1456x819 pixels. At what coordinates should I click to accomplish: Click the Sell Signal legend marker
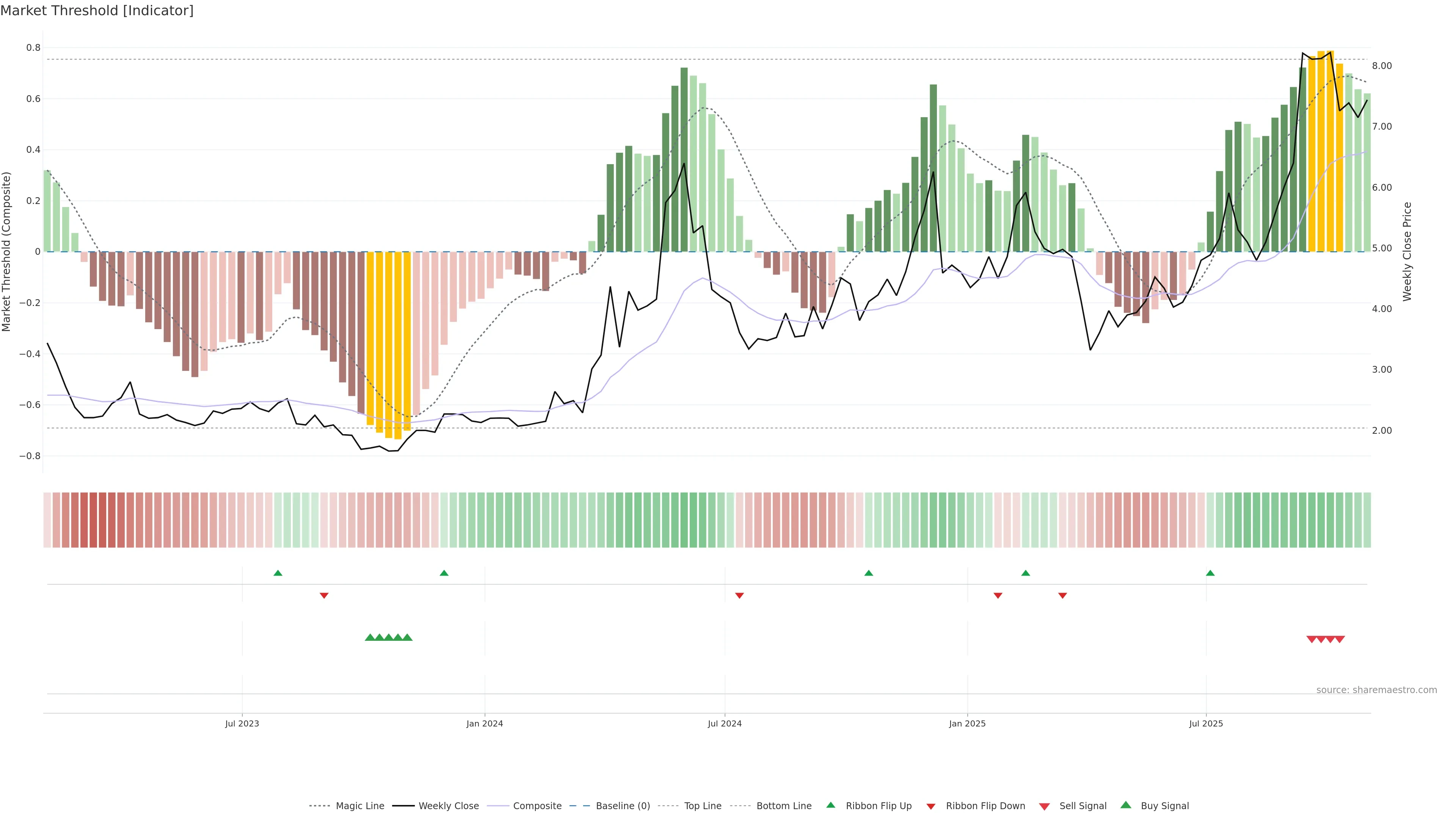tap(1044, 806)
